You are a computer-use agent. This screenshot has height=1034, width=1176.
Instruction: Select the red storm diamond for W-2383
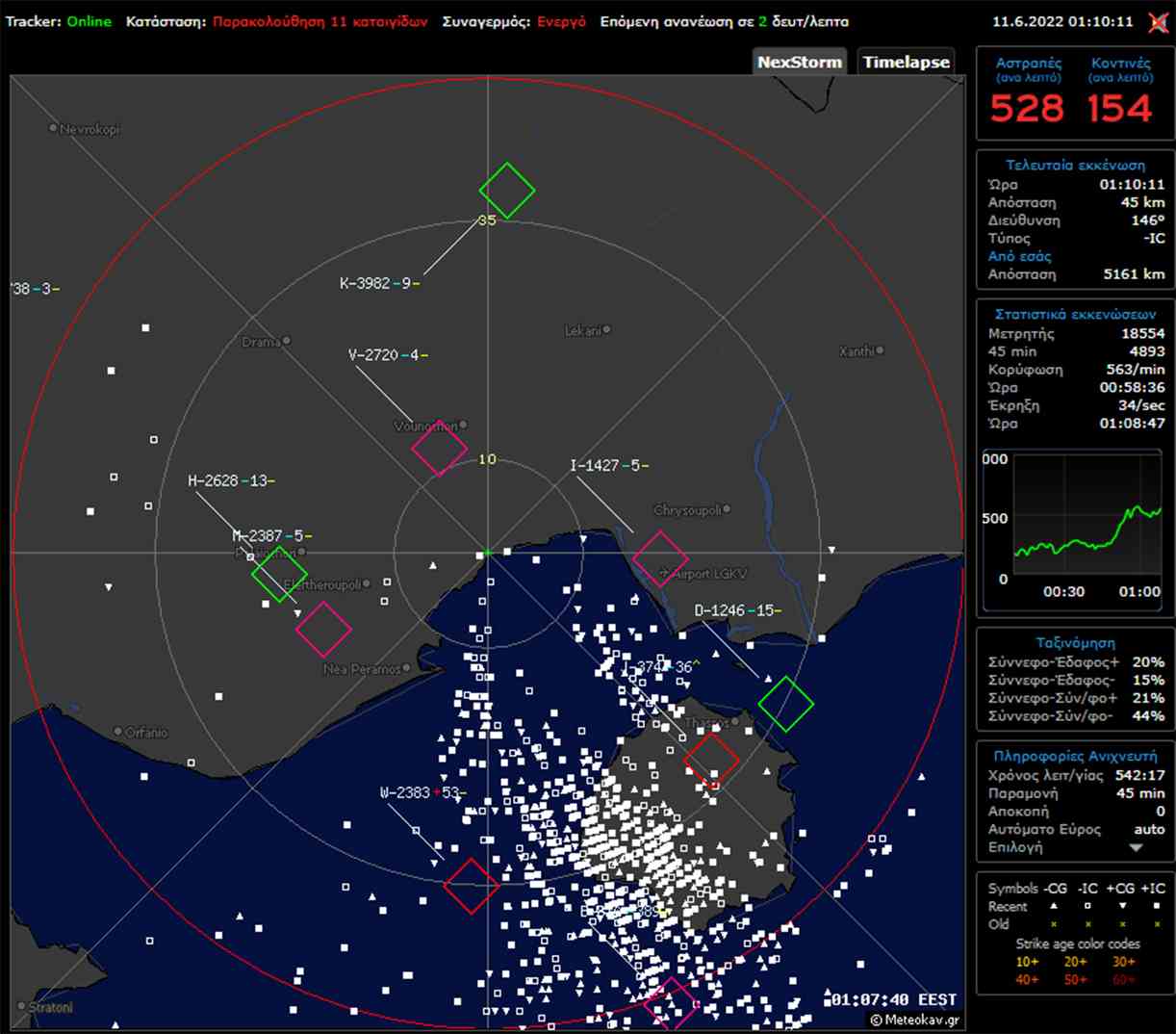click(x=472, y=886)
